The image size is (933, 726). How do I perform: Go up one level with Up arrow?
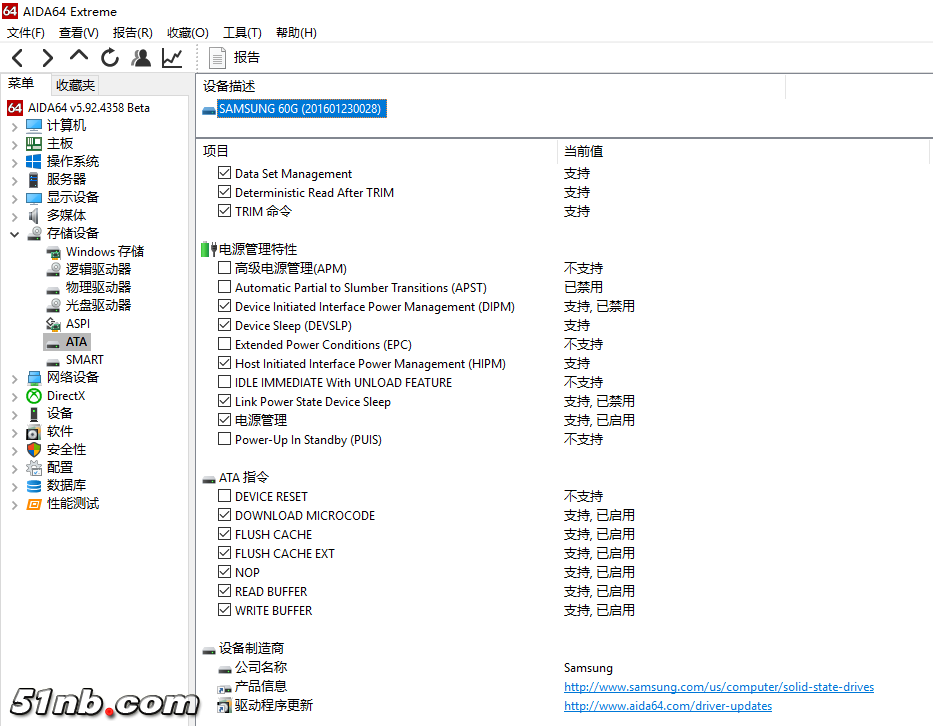coord(79,57)
